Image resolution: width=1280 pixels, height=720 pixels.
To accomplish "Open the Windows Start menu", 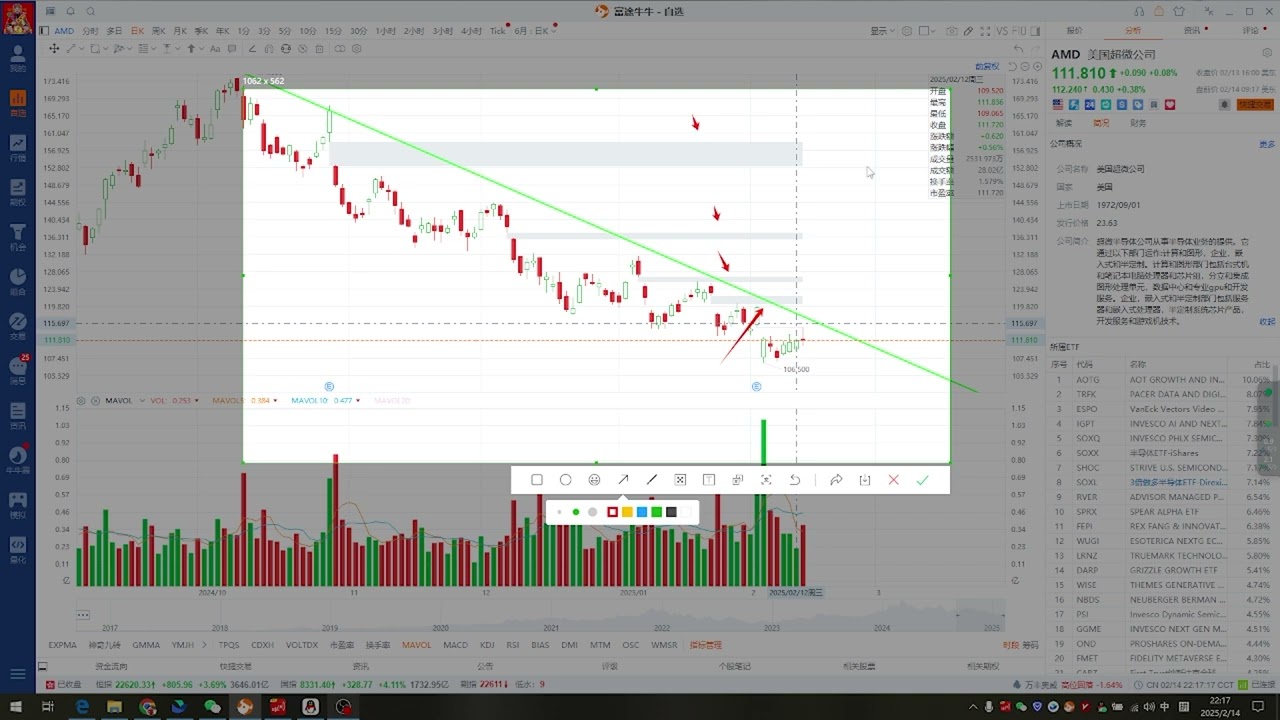I will coord(16,707).
